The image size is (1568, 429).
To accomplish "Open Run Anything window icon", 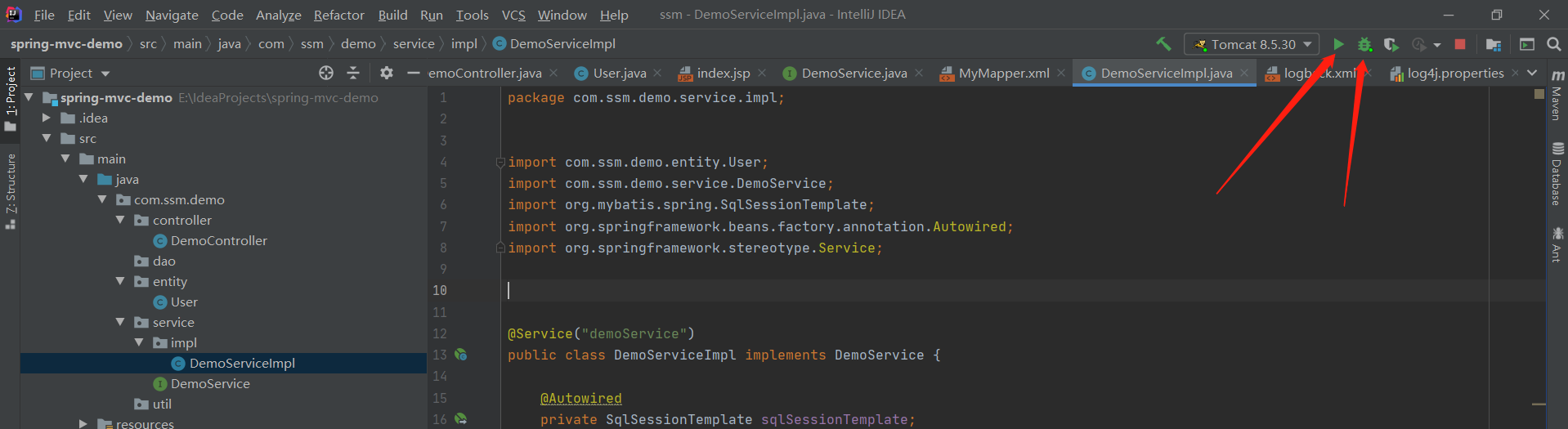I will pos(1526,44).
